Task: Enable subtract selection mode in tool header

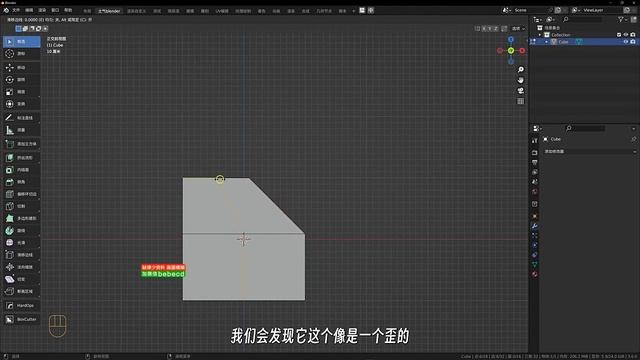Action: click(x=32, y=29)
